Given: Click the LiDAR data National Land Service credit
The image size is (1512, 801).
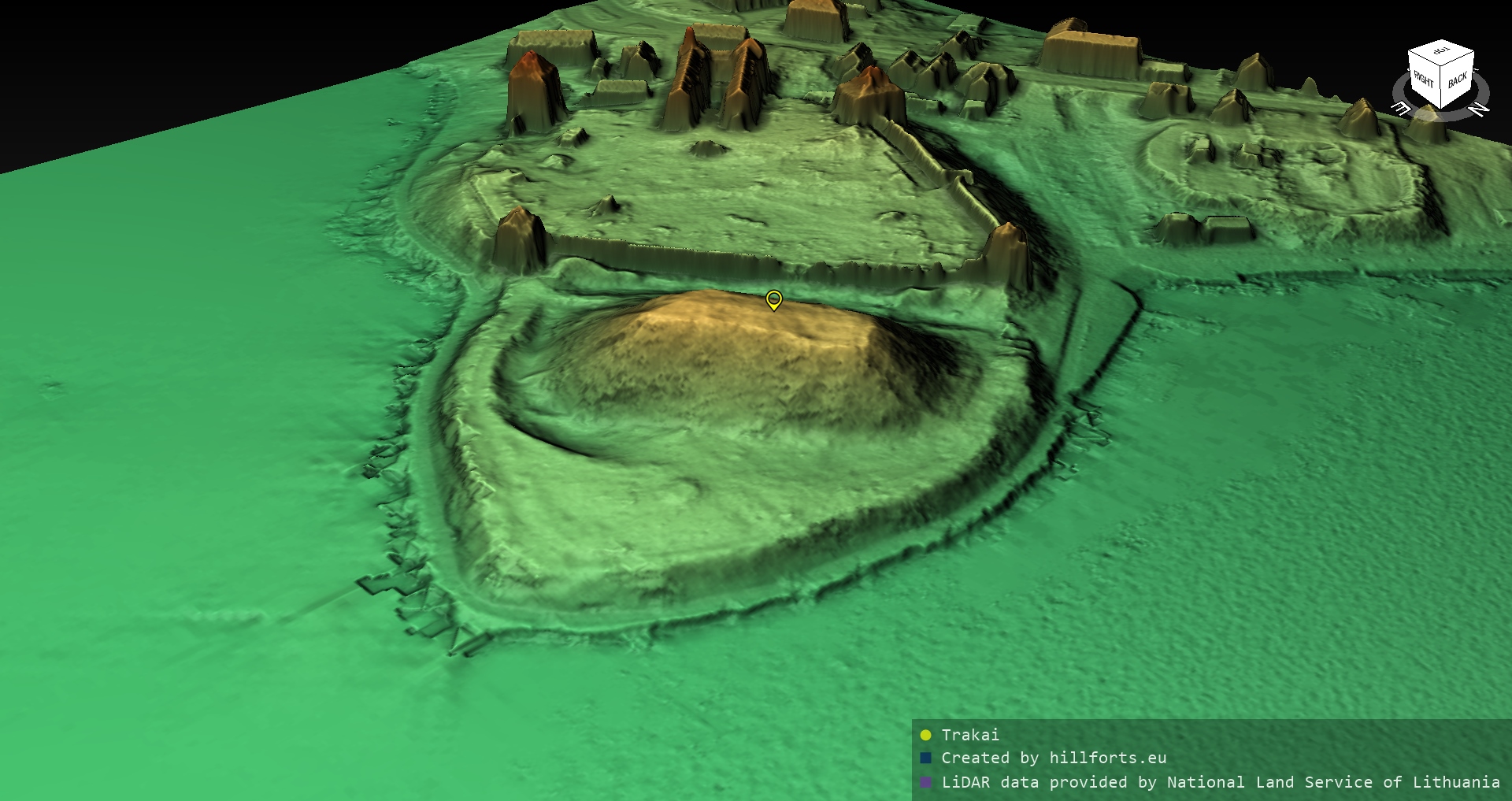Looking at the screenshot, I should click(x=1220, y=782).
